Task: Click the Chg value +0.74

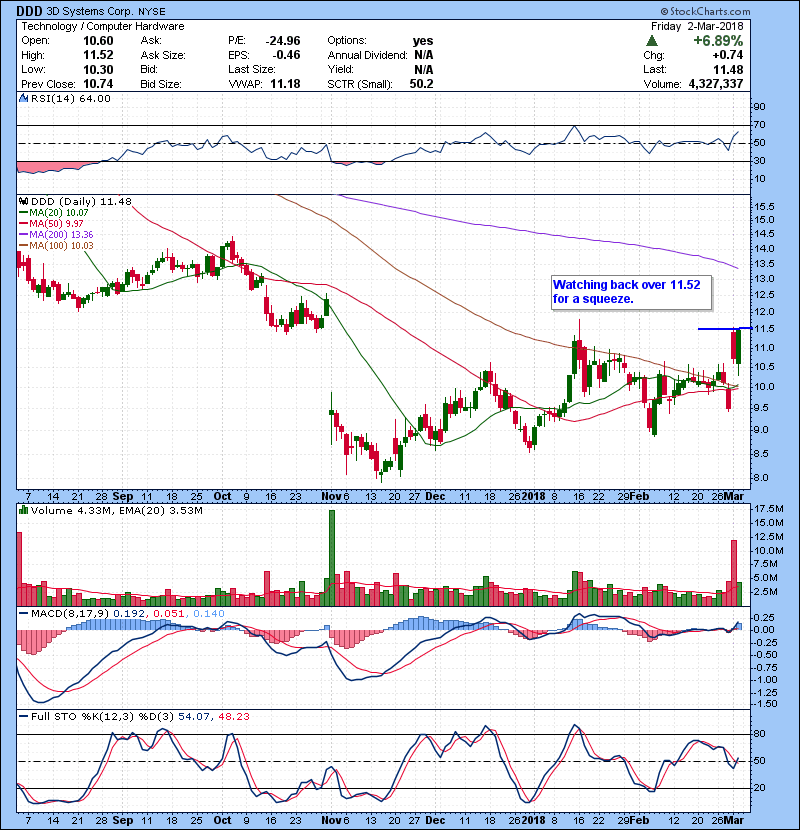Action: coord(728,55)
